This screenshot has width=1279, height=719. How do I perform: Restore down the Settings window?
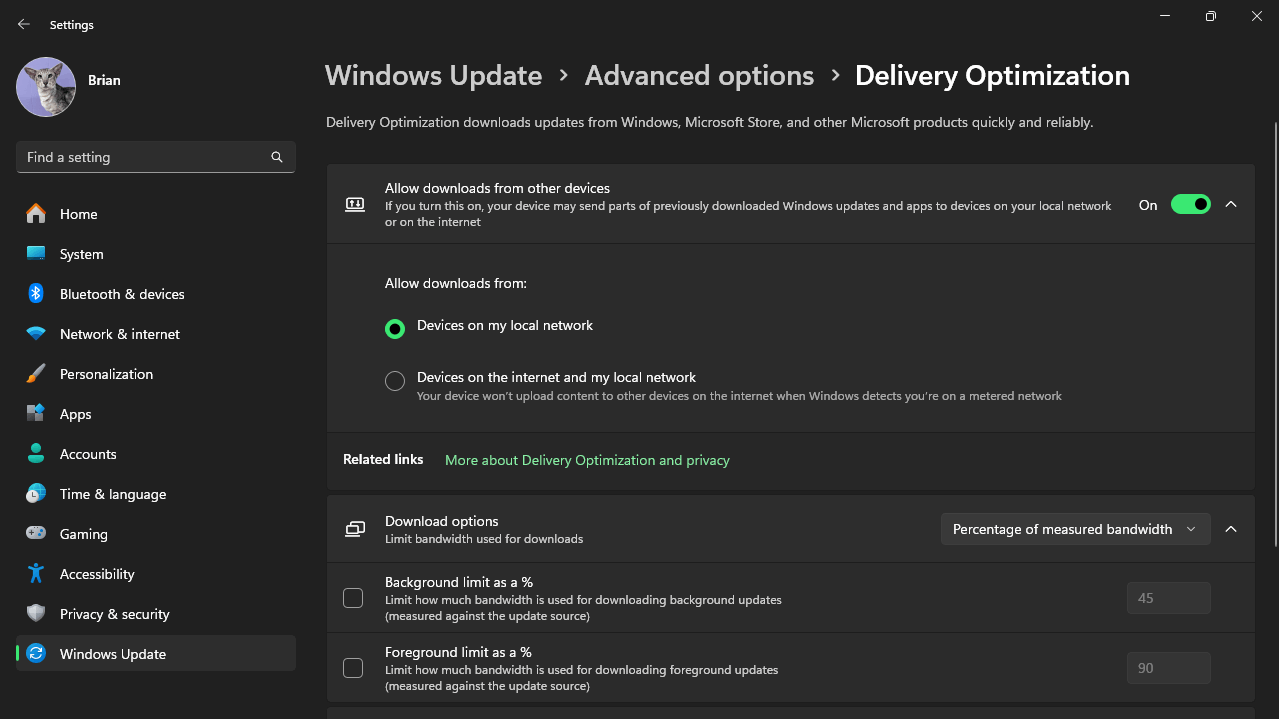(1211, 16)
